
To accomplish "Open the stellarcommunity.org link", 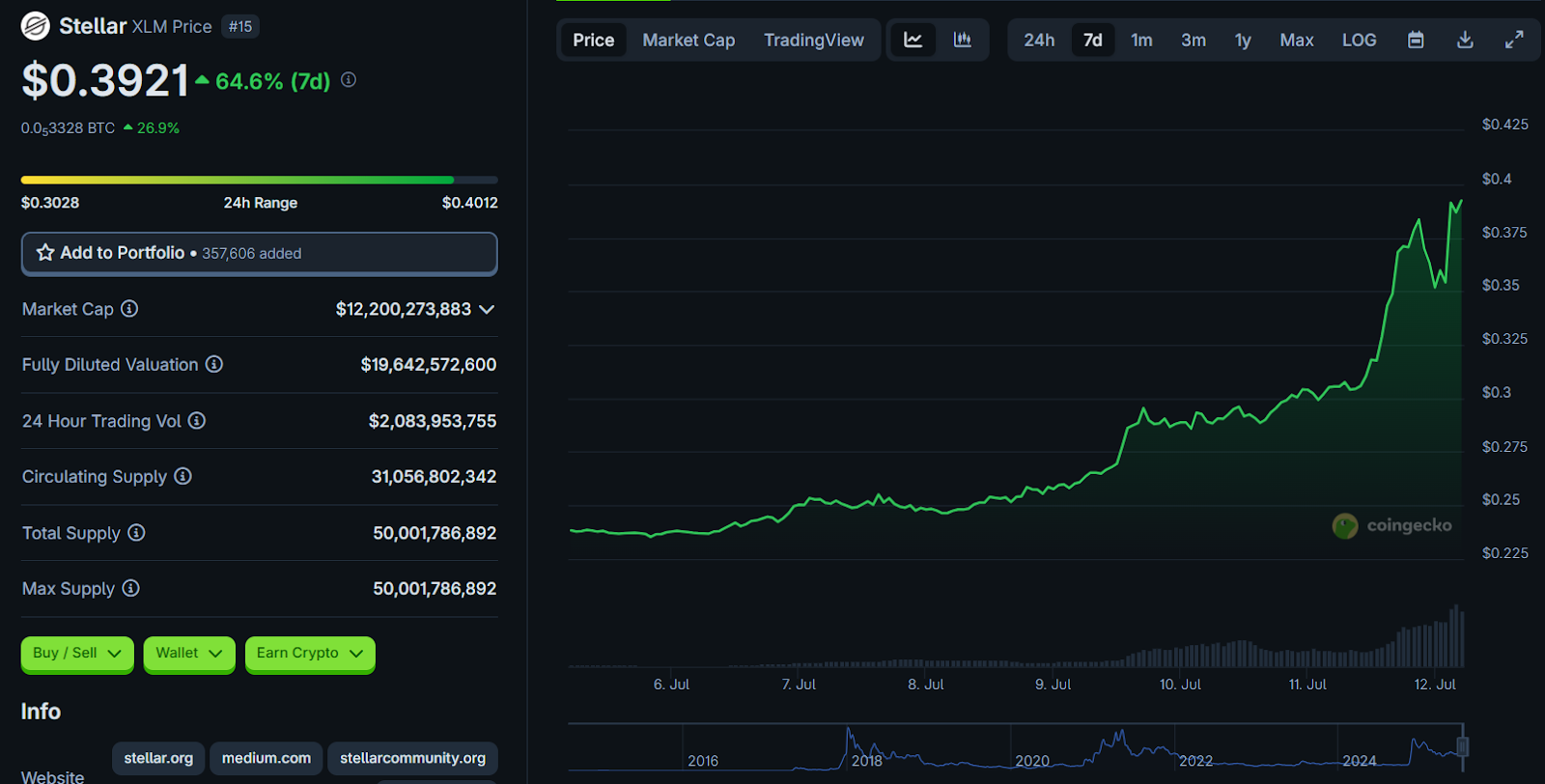I will (x=412, y=758).
